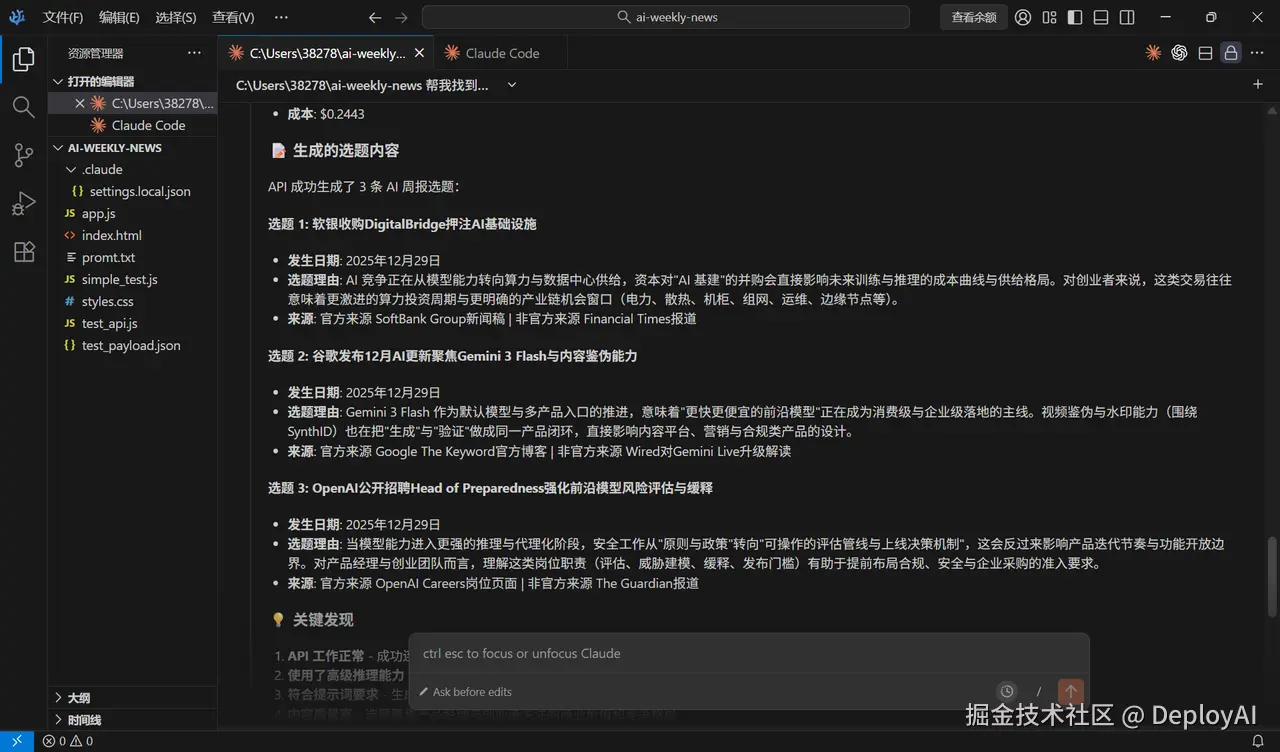Open the overflow menu ellipsis in menu bar

[281, 17]
